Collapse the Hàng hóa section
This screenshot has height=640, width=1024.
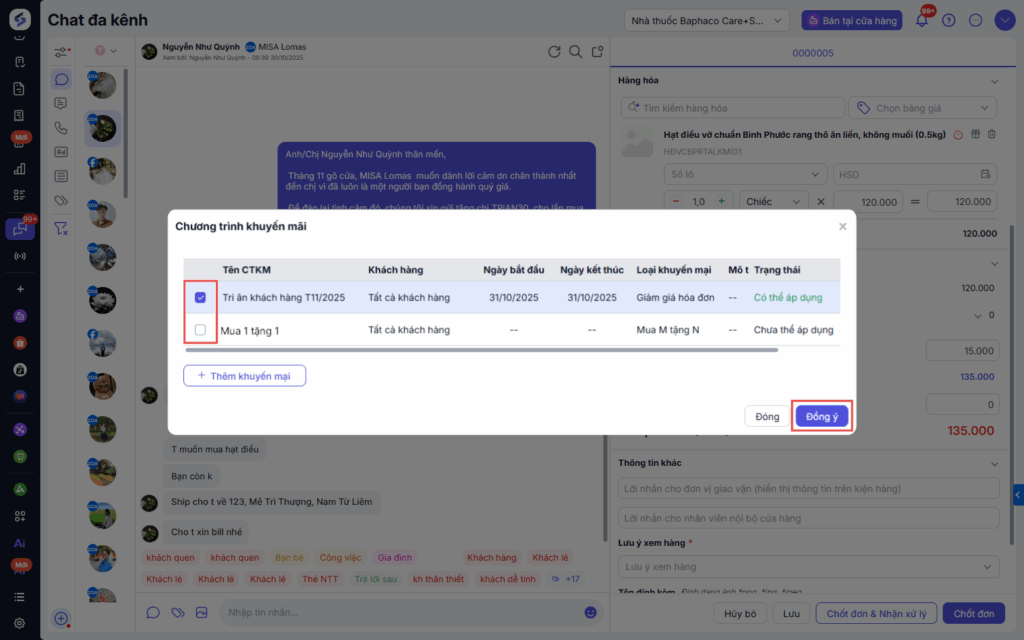pyautogui.click(x=994, y=82)
